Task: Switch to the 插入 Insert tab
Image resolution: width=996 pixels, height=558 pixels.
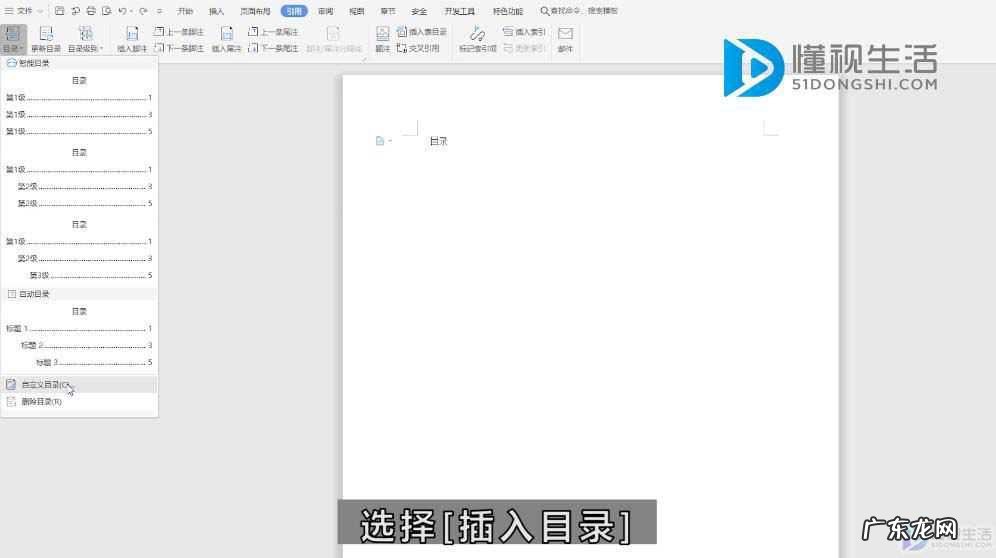Action: click(217, 11)
